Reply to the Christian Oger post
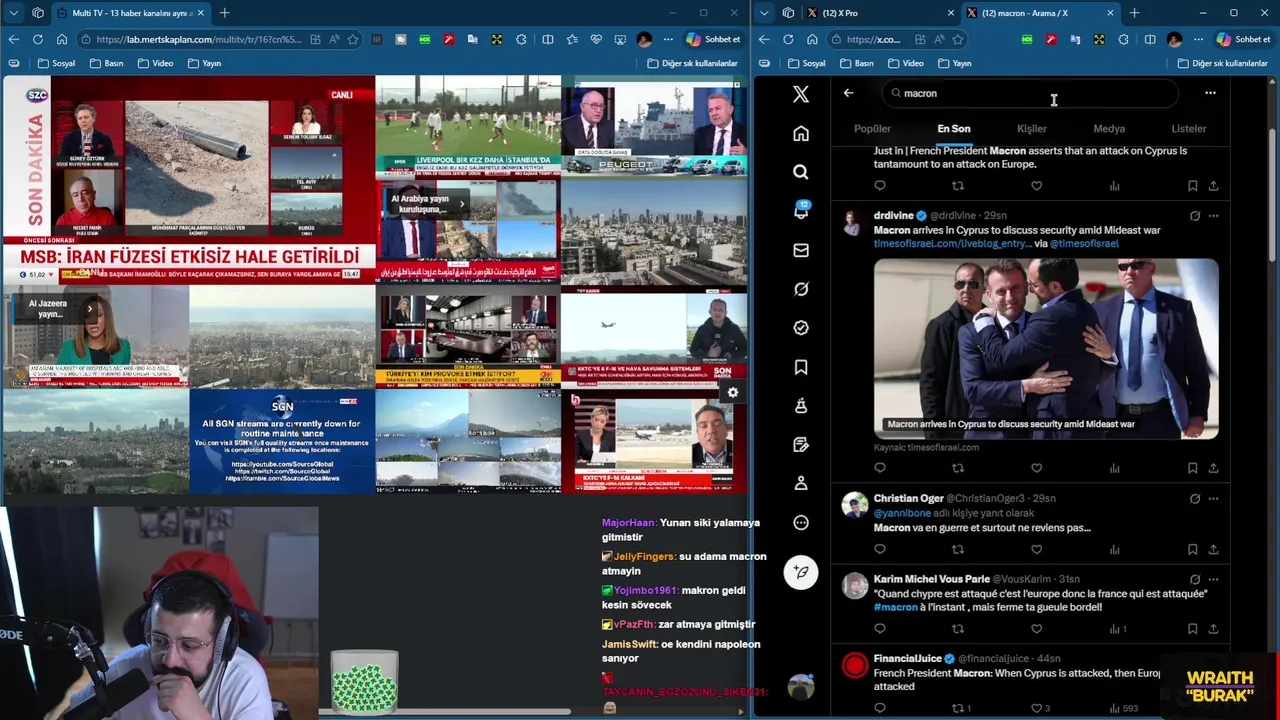 (x=880, y=549)
